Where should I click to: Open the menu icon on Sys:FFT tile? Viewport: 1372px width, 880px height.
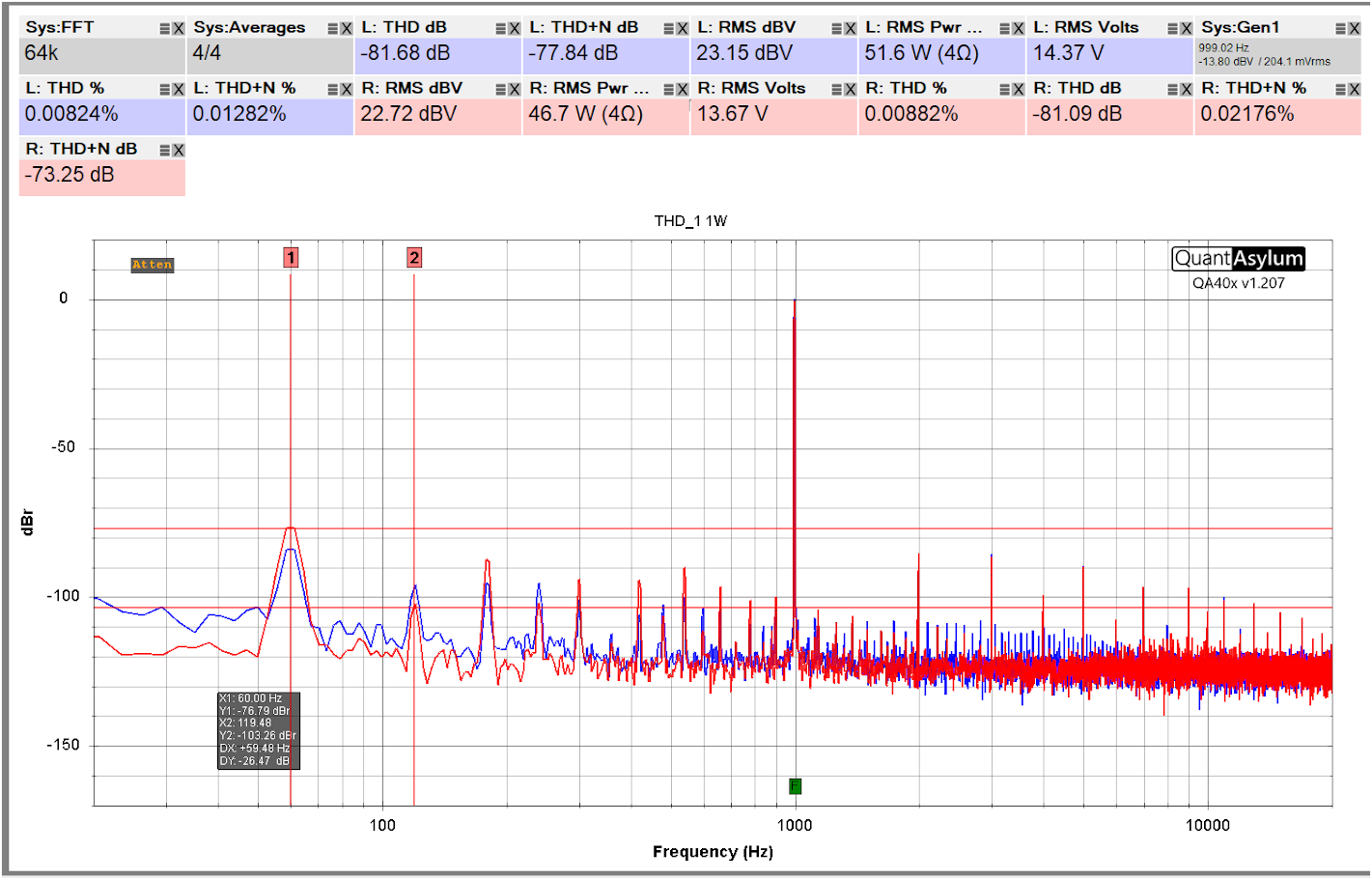tap(165, 29)
